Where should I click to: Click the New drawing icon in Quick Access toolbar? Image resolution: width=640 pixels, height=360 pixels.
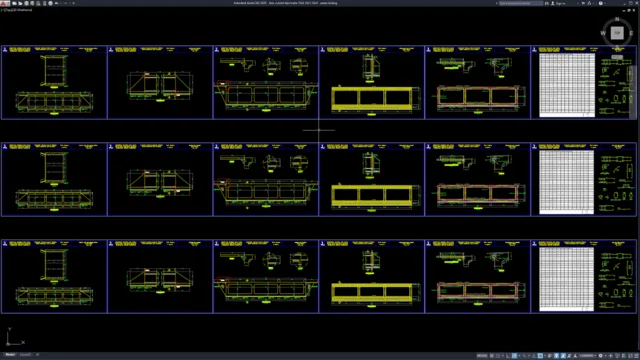[x=14, y=3]
